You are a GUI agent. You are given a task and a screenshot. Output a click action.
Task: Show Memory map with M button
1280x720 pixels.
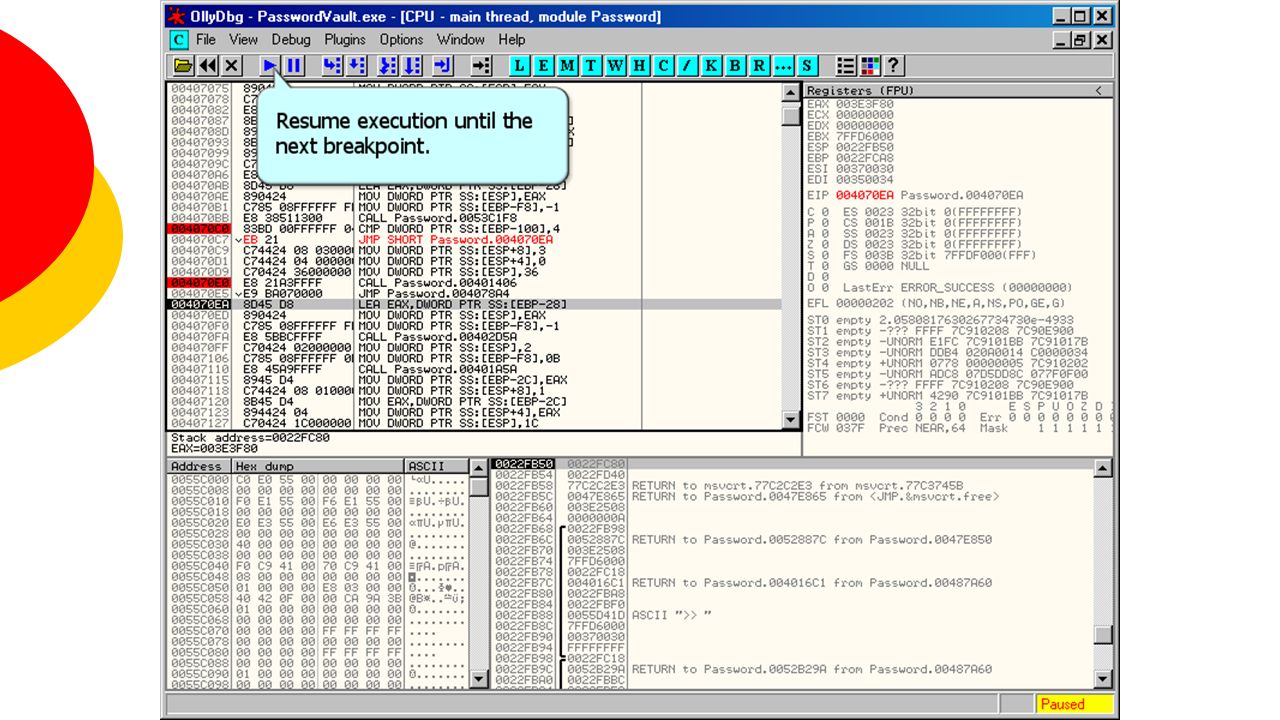tap(568, 65)
